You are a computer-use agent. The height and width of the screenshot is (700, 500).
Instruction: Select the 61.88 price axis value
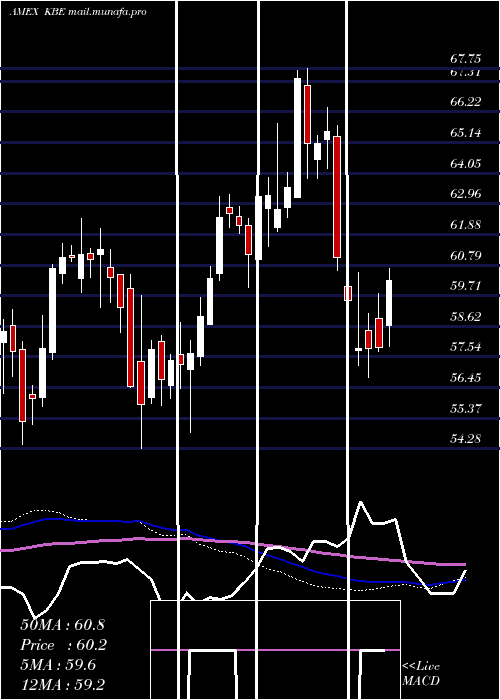tap(466, 225)
